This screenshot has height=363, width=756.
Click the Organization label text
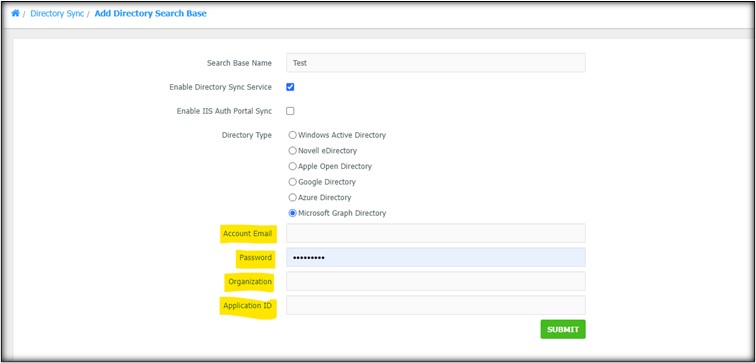click(250, 282)
